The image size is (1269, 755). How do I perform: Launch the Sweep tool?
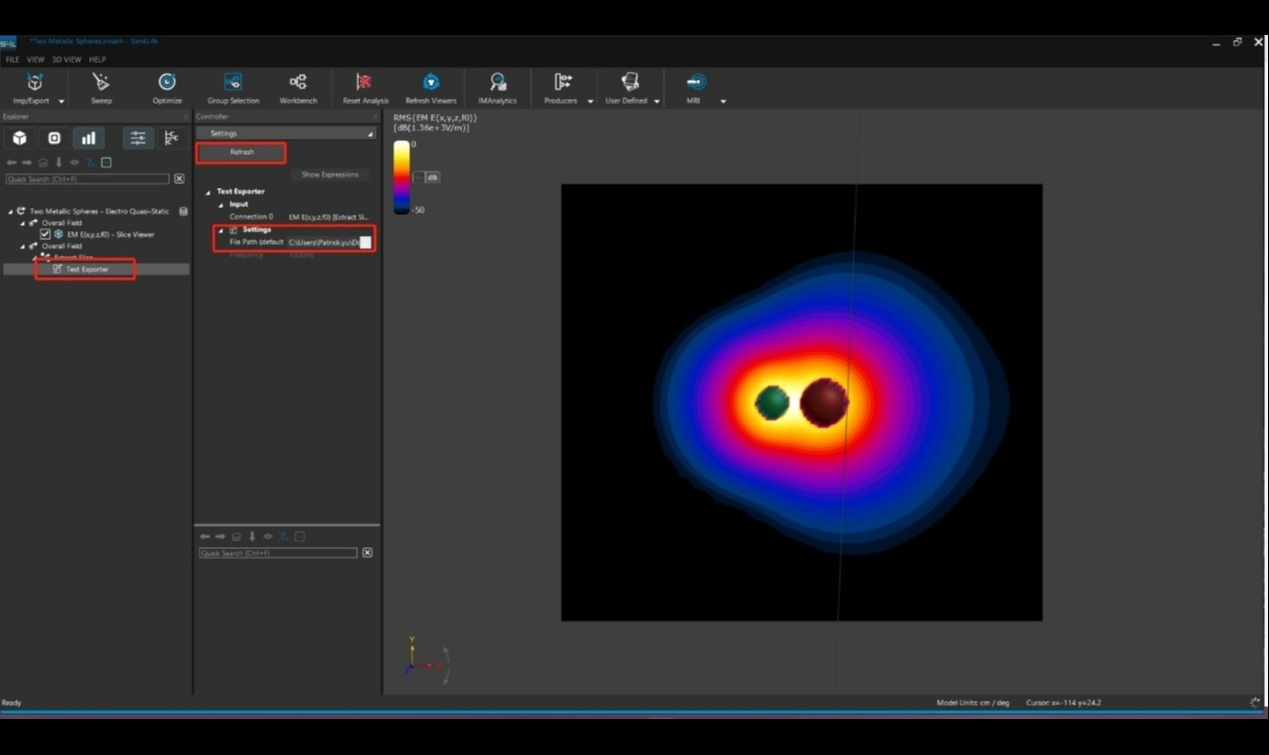(x=101, y=88)
